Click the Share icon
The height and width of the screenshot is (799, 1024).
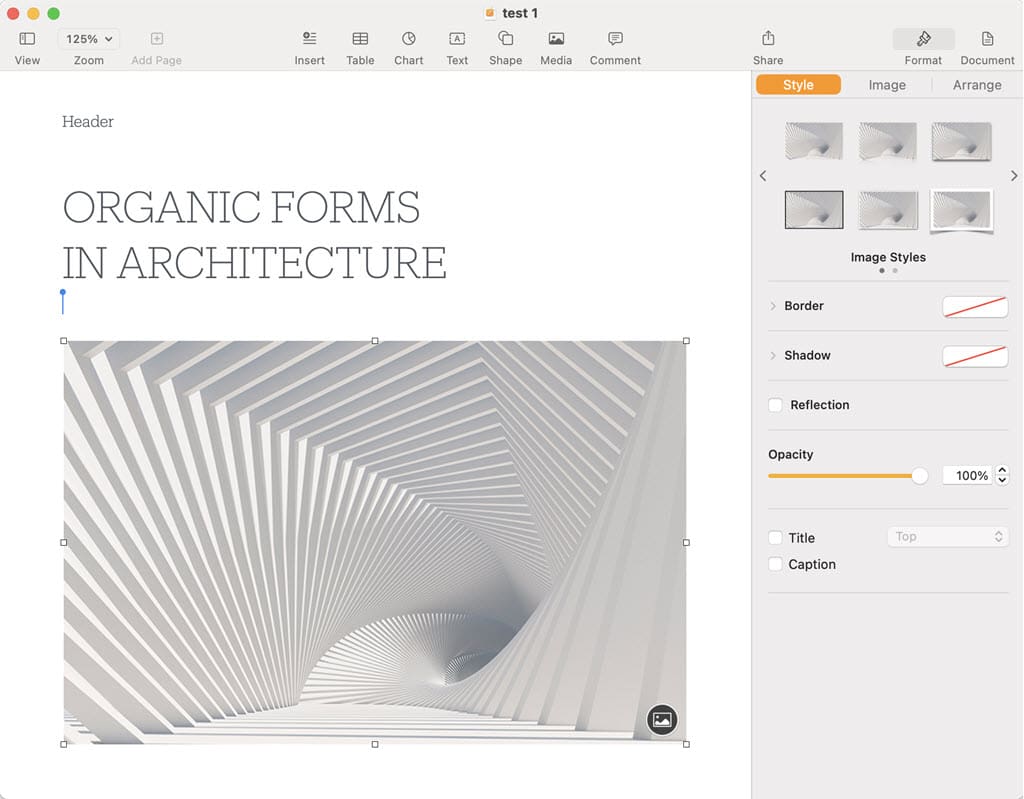tap(768, 39)
